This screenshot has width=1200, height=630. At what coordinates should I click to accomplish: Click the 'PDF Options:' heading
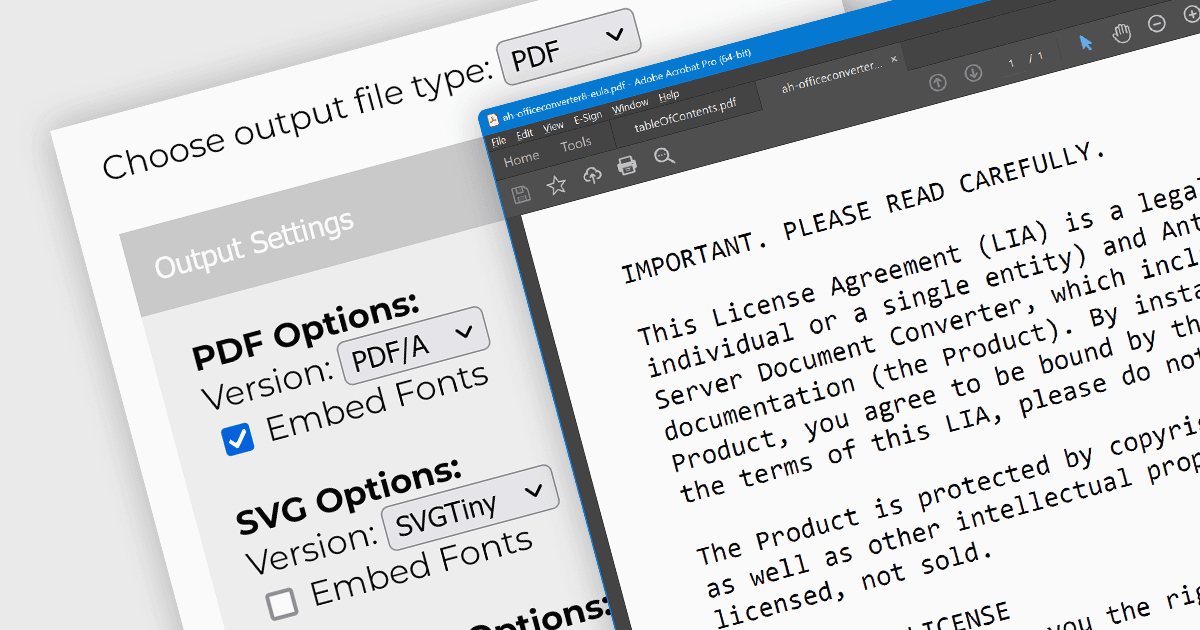pyautogui.click(x=305, y=329)
